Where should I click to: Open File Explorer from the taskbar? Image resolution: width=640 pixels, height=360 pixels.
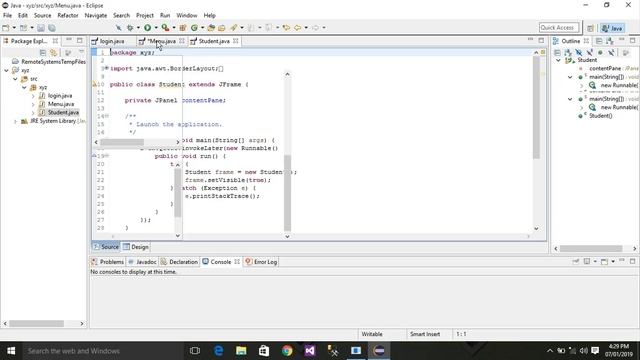point(241,351)
